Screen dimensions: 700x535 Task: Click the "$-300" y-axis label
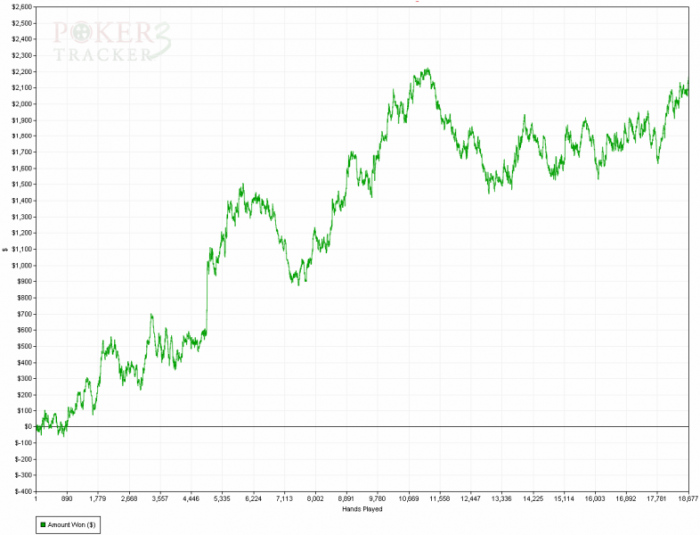(23, 475)
